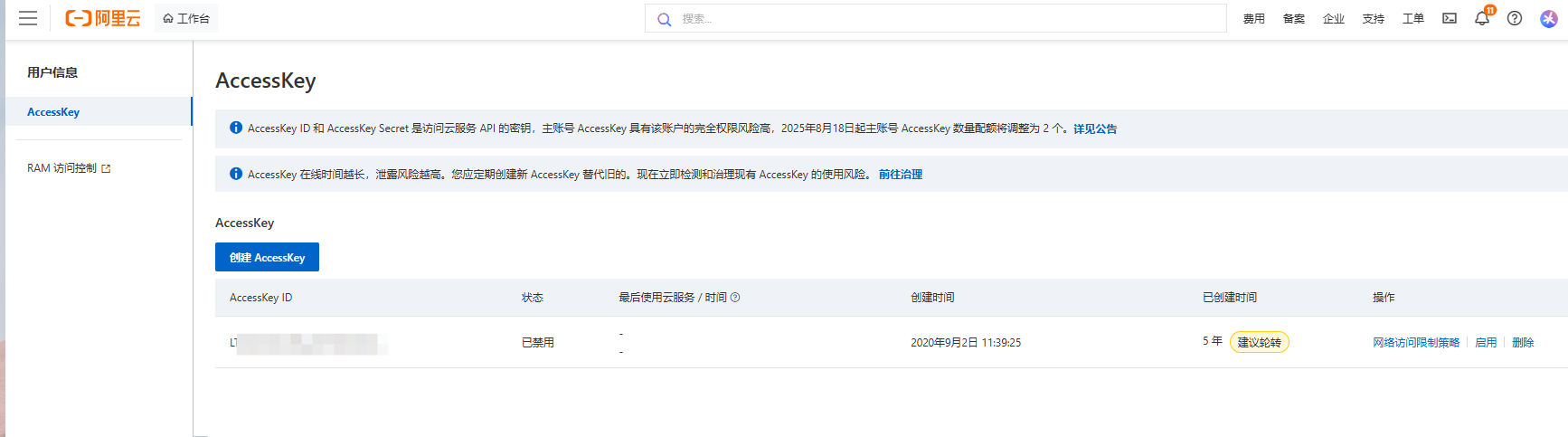The height and width of the screenshot is (437, 1568).
Task: Select AccessKey in the left sidebar
Action: 53,112
